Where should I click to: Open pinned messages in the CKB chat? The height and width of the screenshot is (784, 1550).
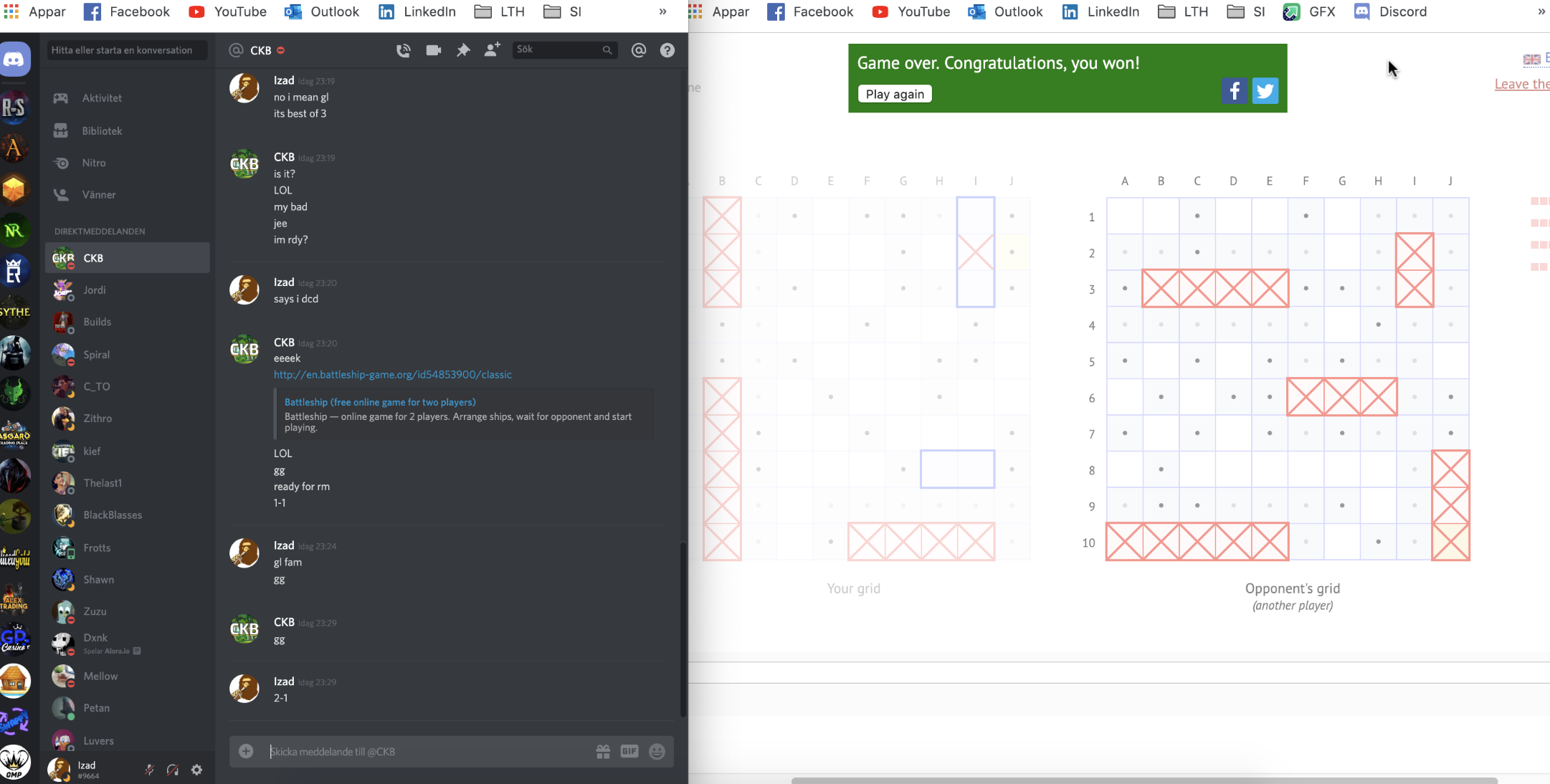pos(463,50)
